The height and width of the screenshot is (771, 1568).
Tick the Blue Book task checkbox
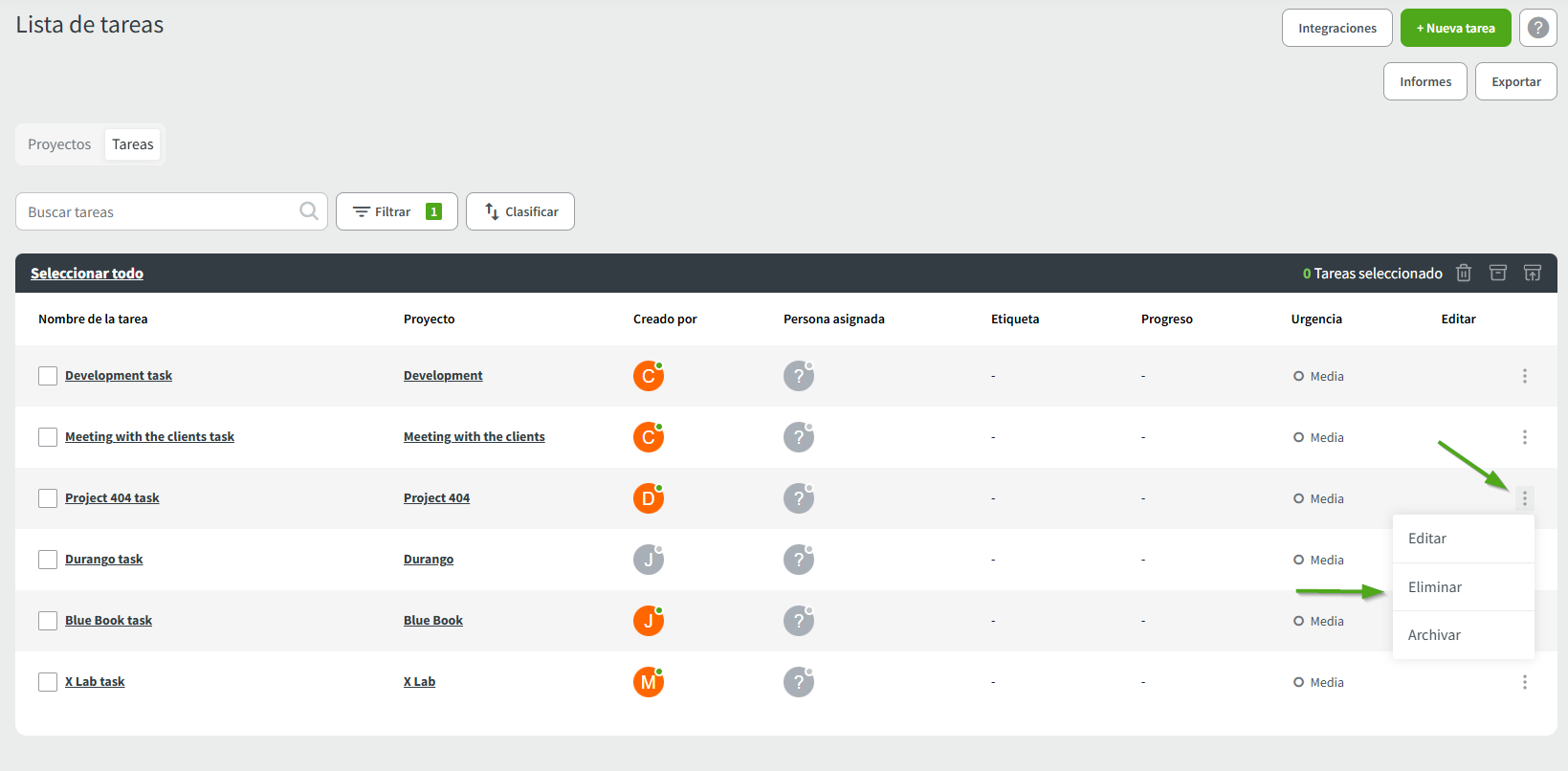48,621
